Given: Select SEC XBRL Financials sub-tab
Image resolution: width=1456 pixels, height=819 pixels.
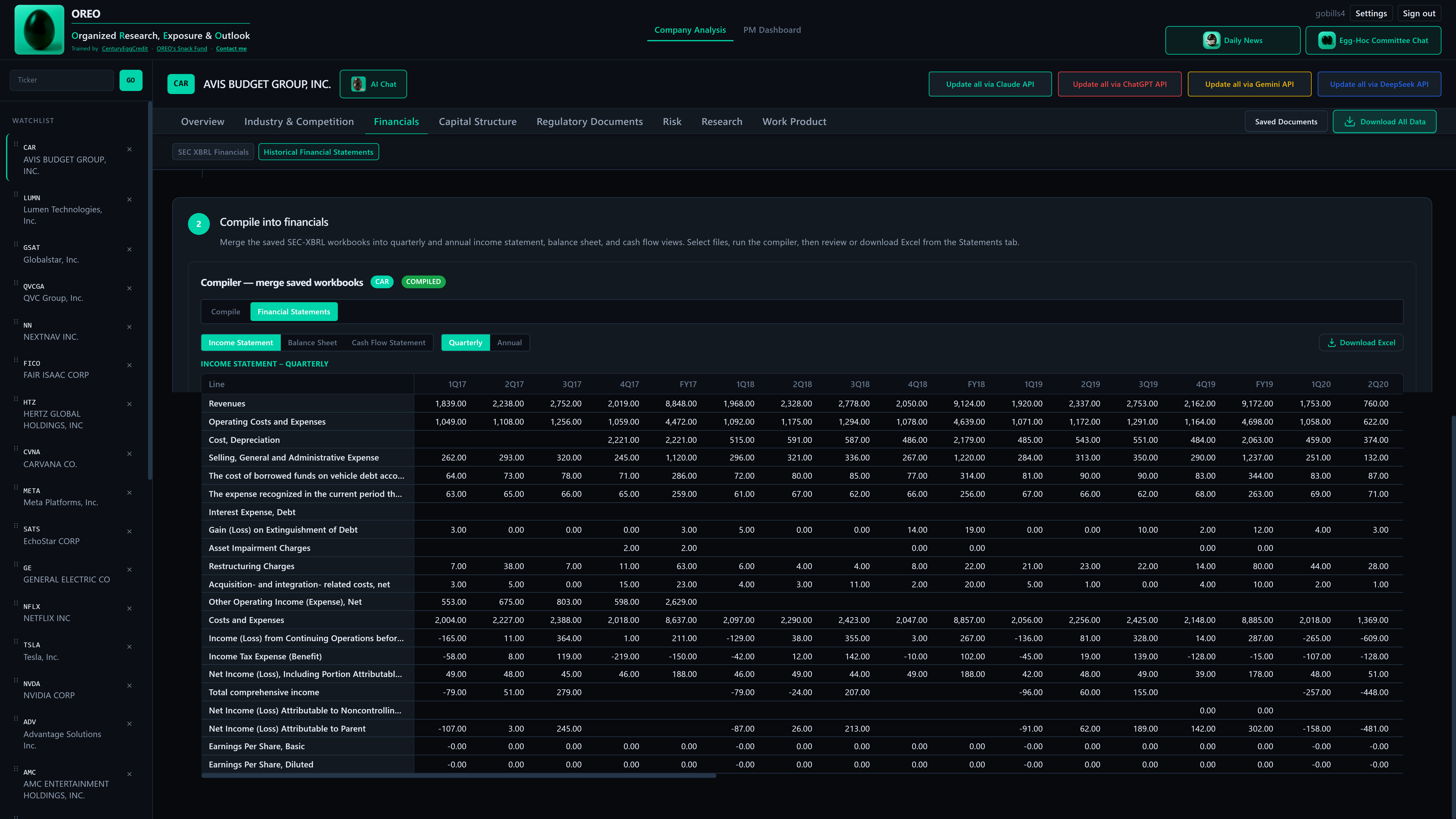Looking at the screenshot, I should point(213,152).
